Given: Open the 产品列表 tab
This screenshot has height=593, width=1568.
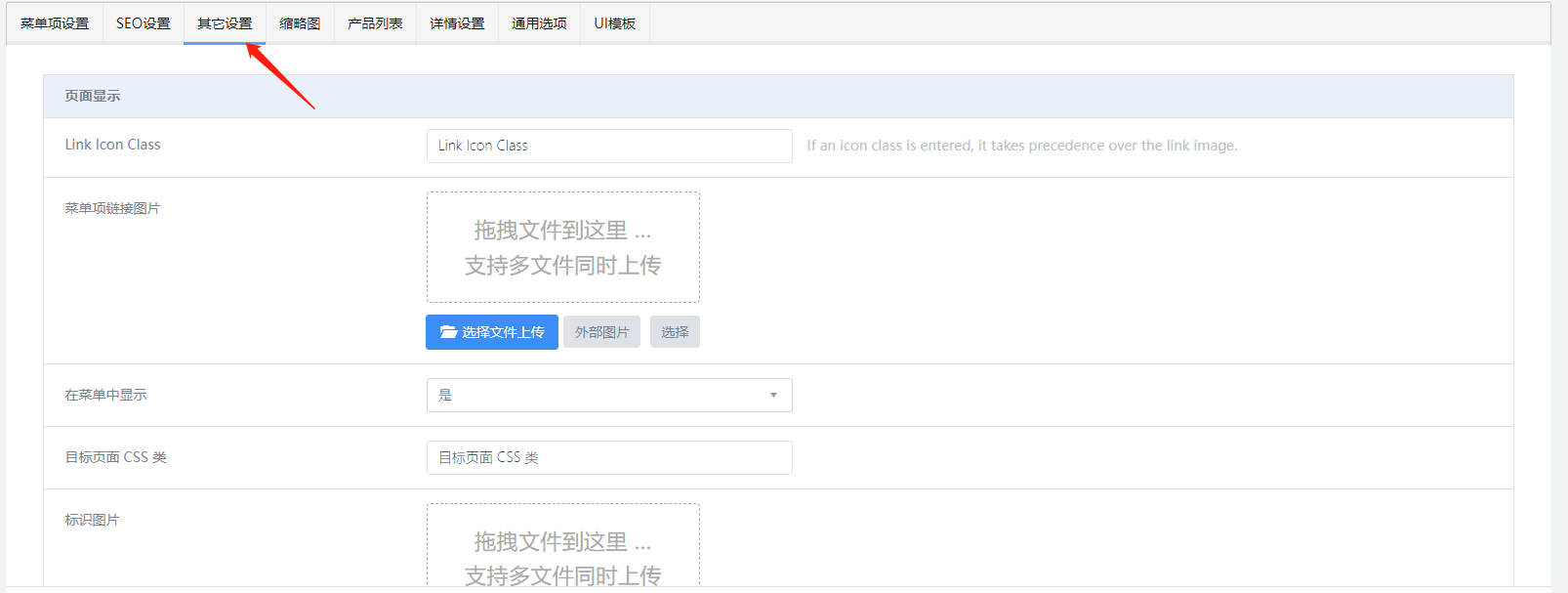Looking at the screenshot, I should [375, 23].
